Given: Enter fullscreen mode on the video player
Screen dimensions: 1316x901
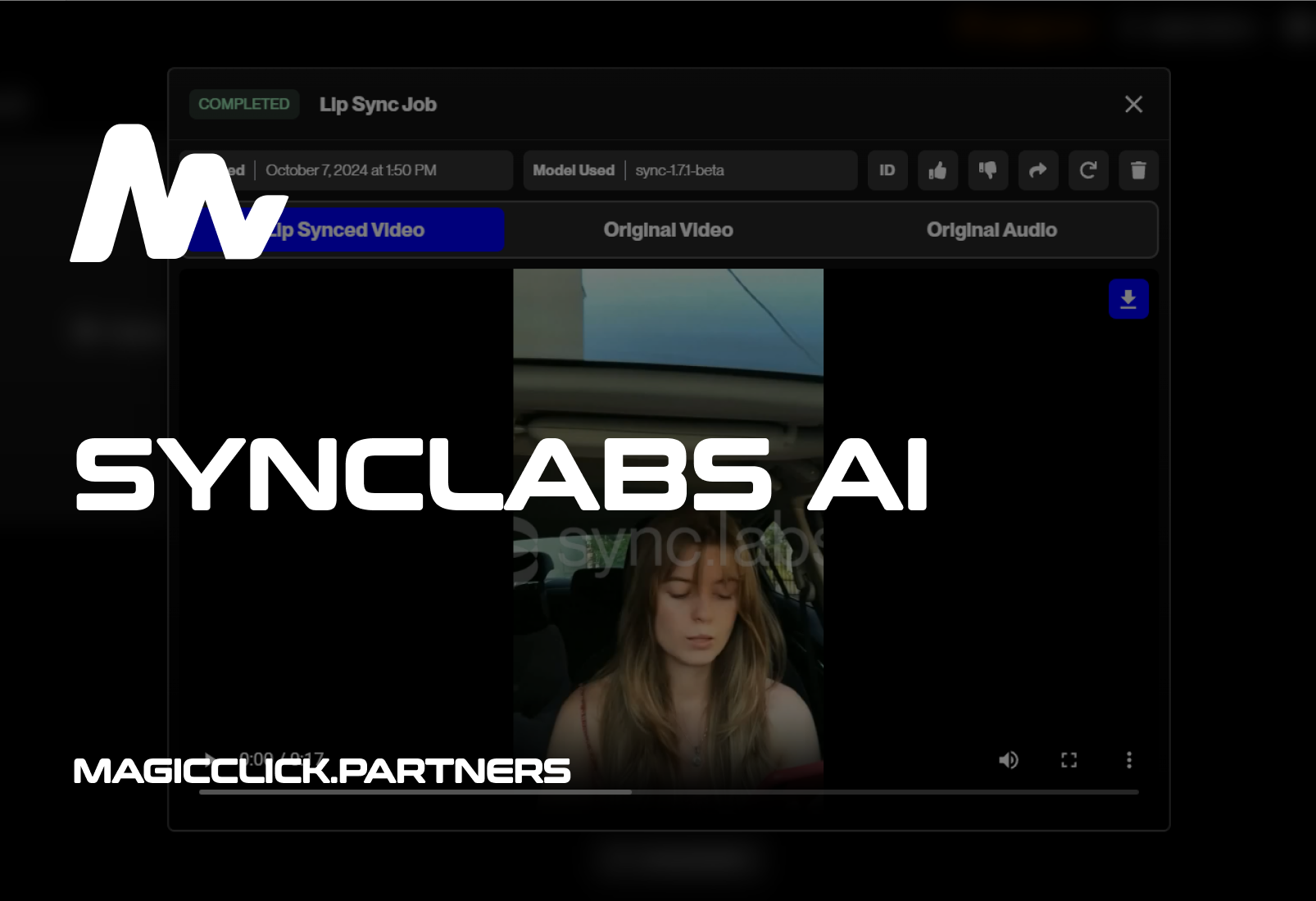Looking at the screenshot, I should (1069, 760).
